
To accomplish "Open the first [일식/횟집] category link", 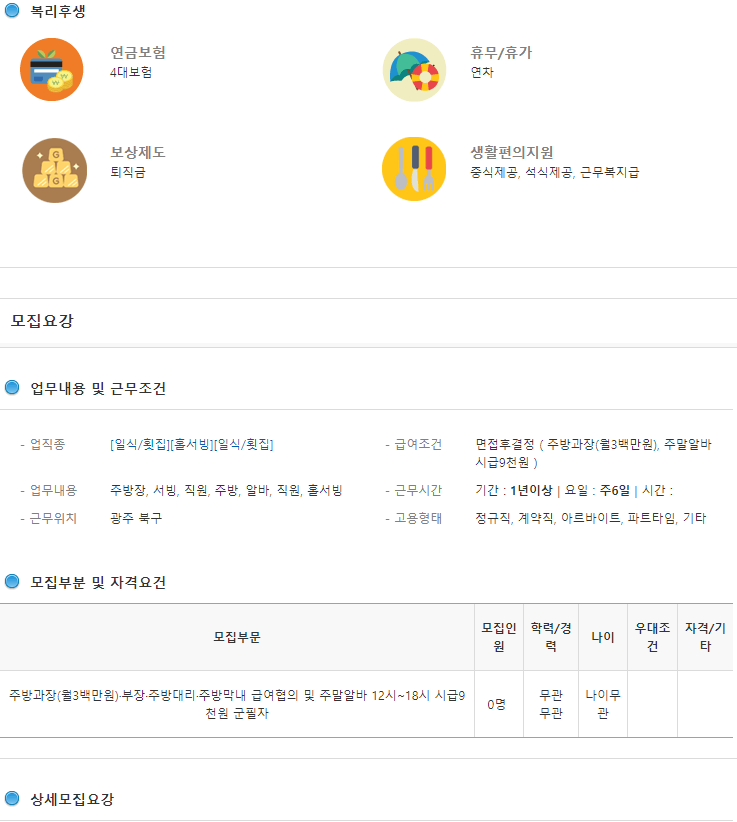I will click(x=140, y=445).
